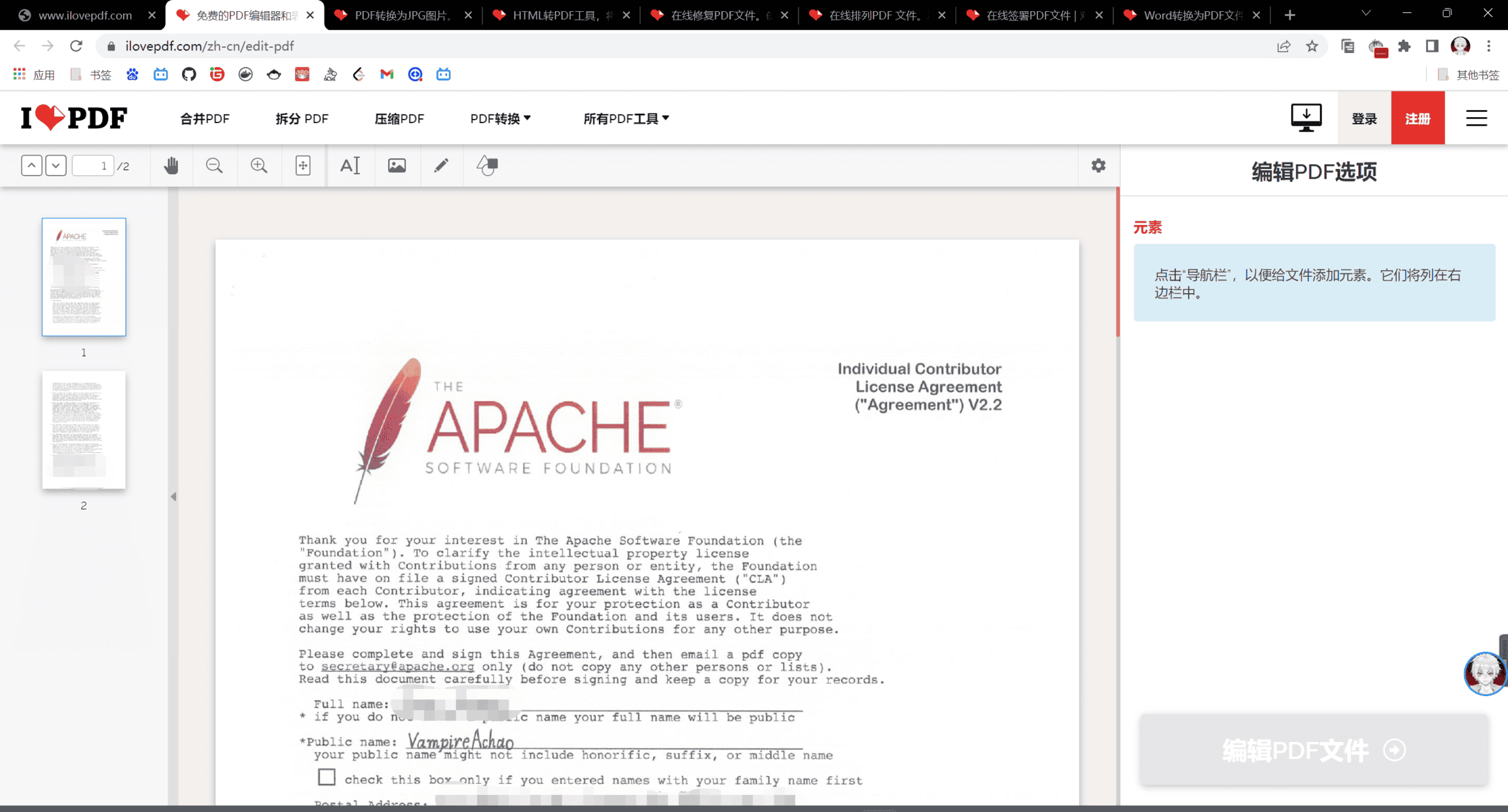Check the family name first checkbox
This screenshot has width=1508, height=812.
[327, 777]
